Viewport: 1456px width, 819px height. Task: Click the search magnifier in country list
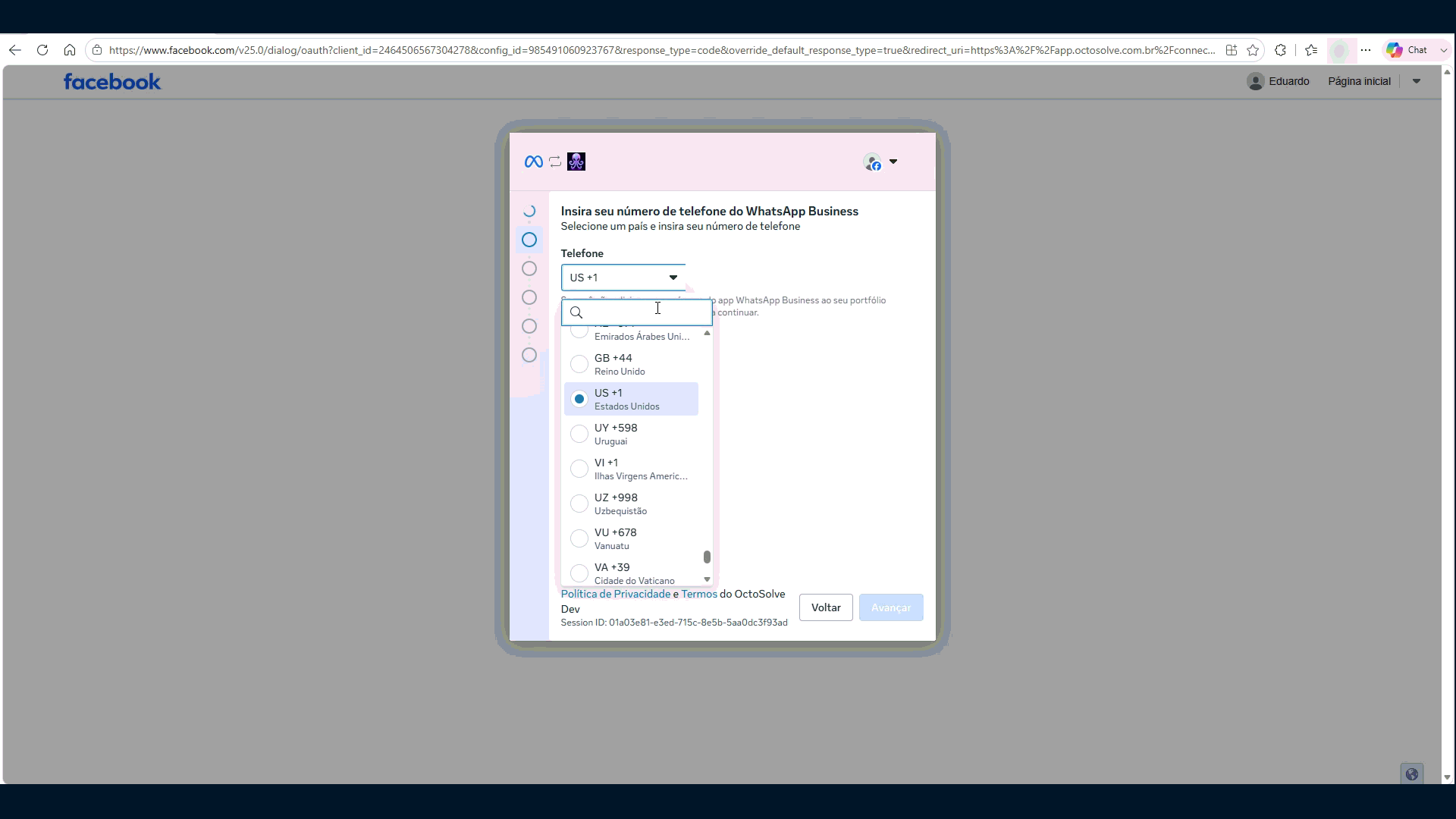click(576, 312)
